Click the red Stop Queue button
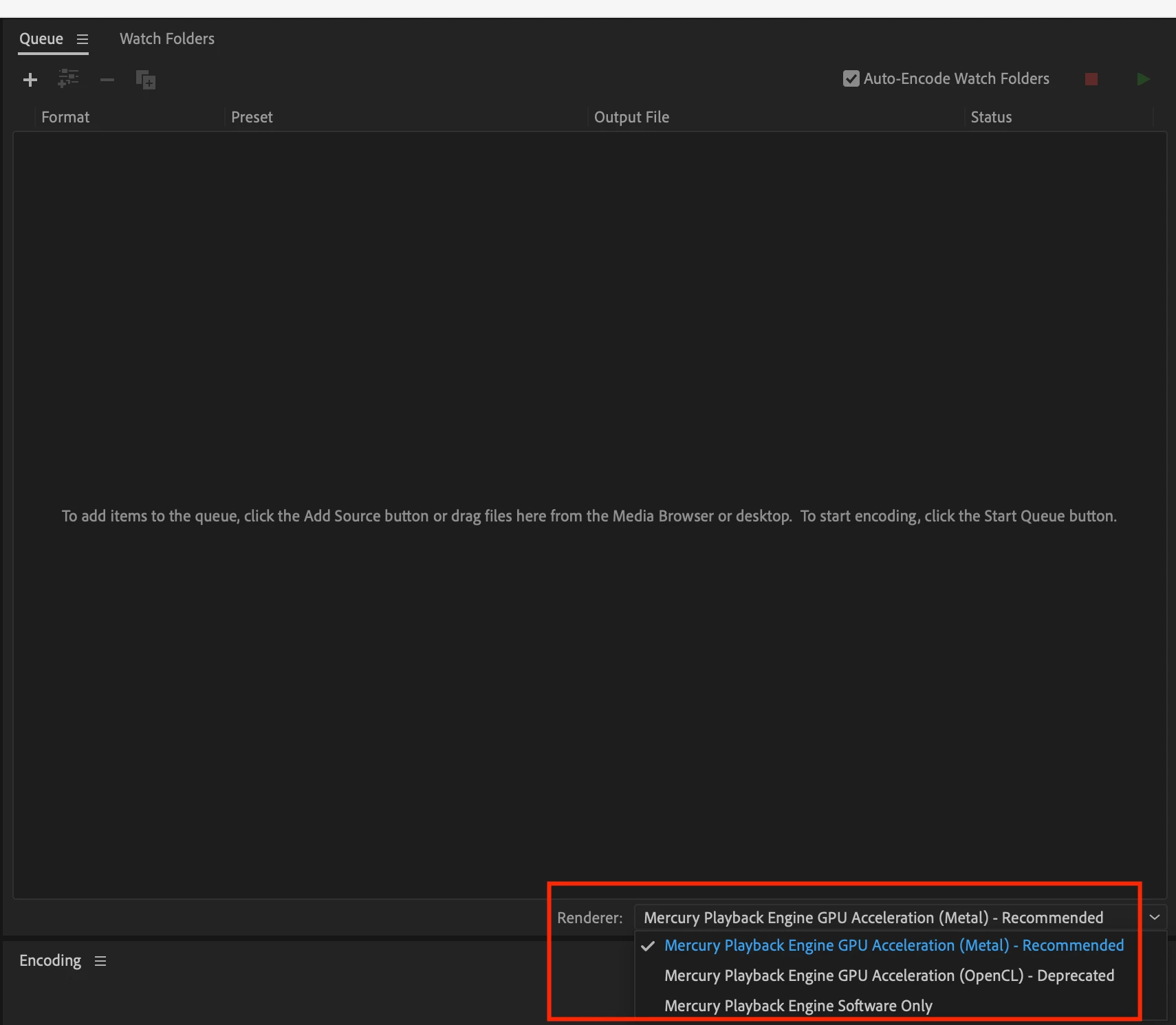Viewport: 1176px width, 1025px height. click(1091, 79)
